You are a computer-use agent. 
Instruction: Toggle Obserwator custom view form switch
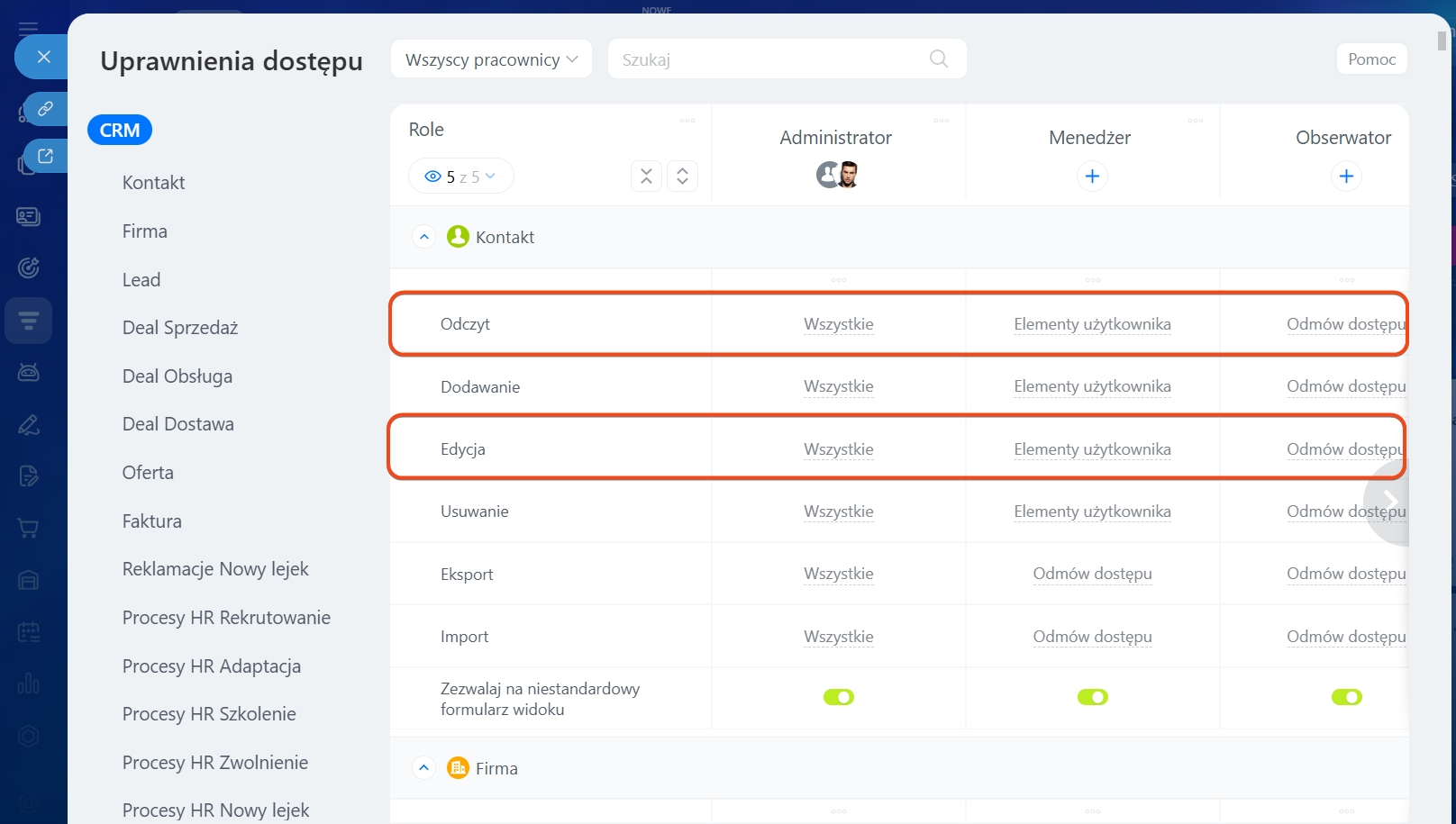pos(1347,697)
